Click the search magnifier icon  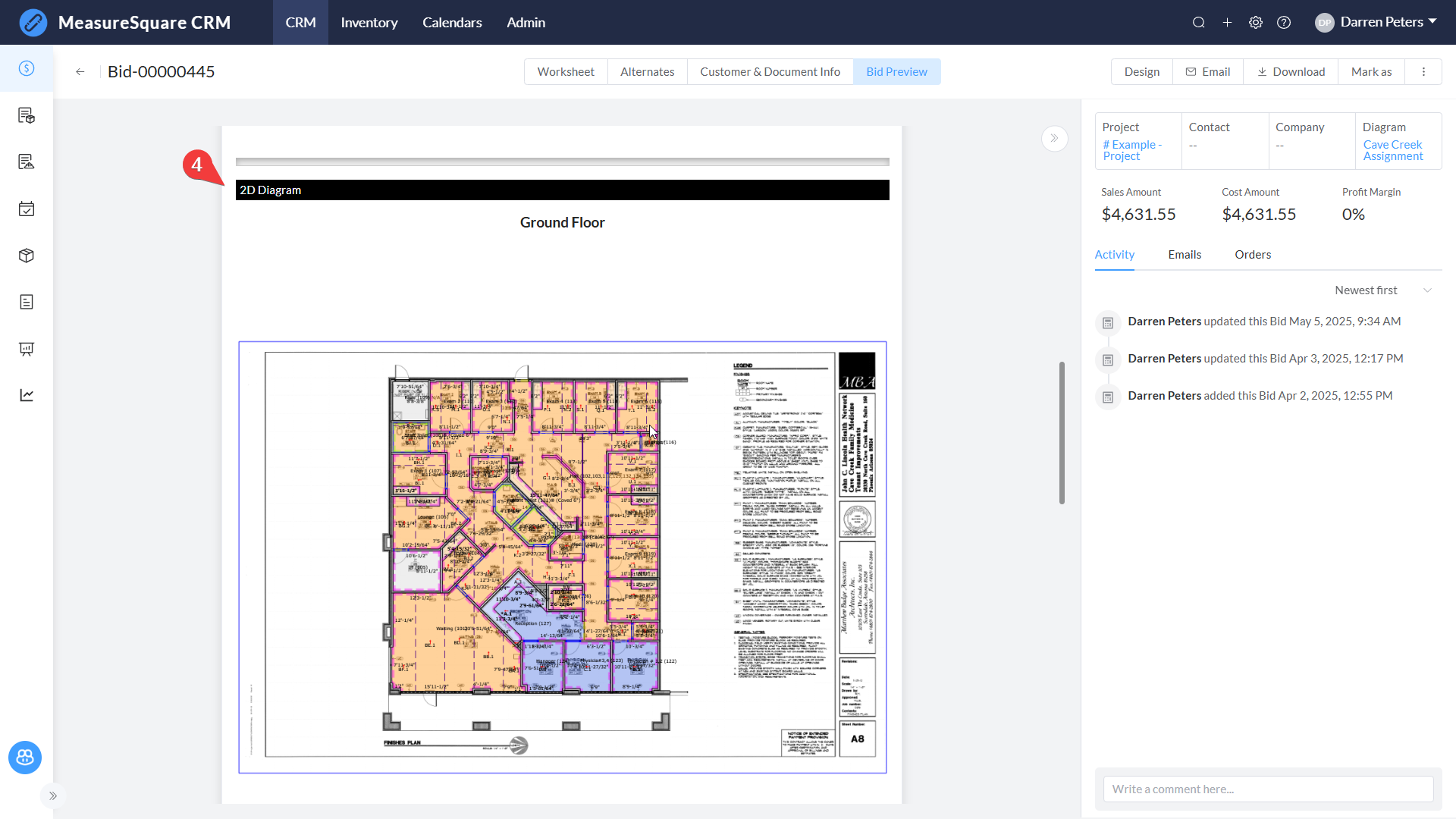(x=1198, y=23)
